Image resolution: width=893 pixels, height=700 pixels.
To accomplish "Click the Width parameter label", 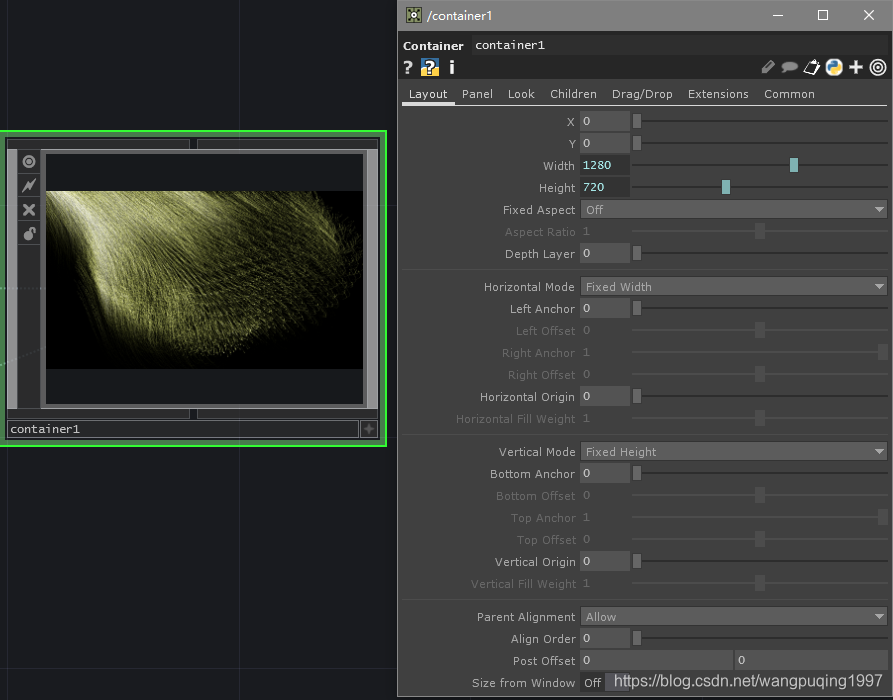I will [x=559, y=166].
